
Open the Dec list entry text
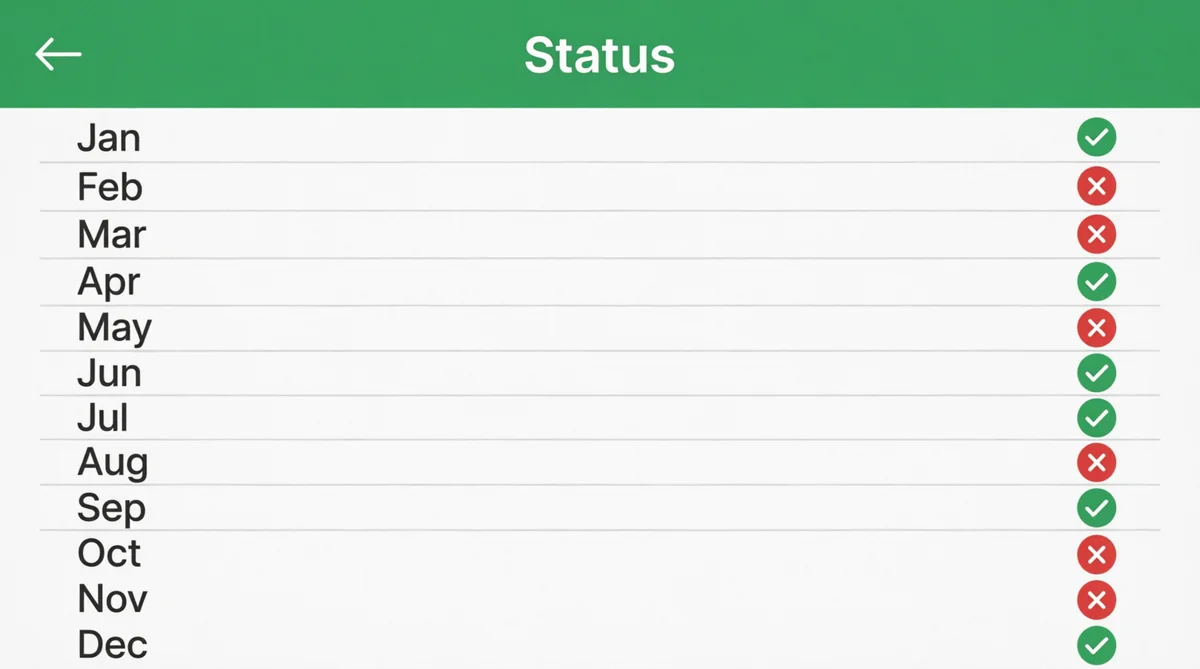coord(112,645)
